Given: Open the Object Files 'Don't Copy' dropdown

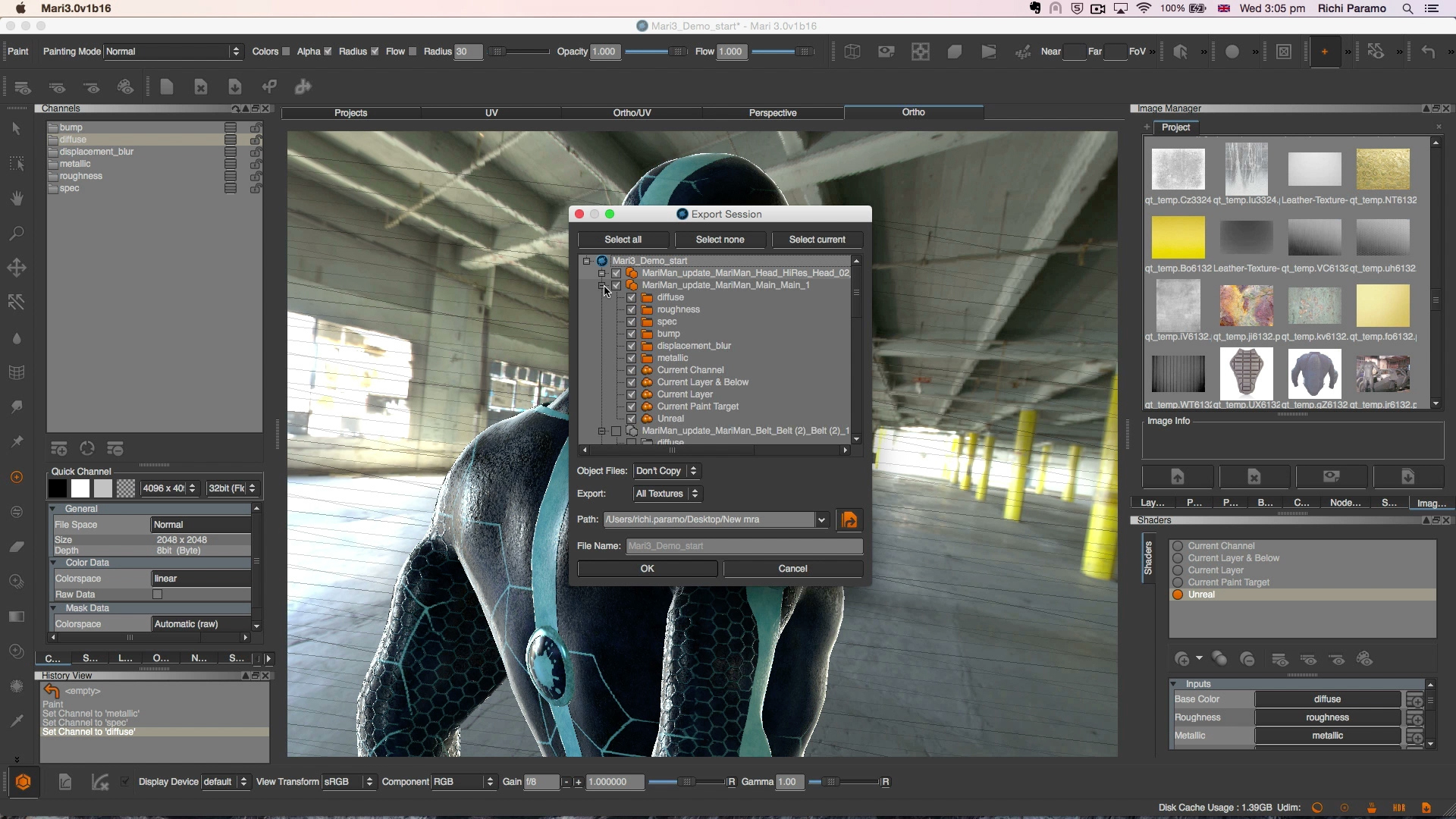Looking at the screenshot, I should (667, 471).
